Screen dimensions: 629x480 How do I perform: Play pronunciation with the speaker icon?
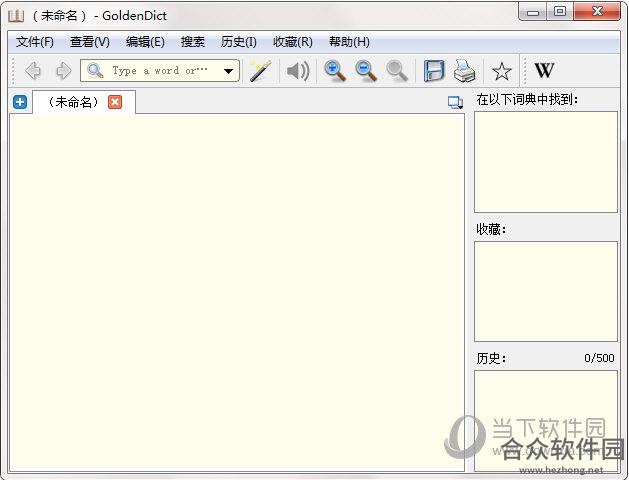(x=298, y=71)
